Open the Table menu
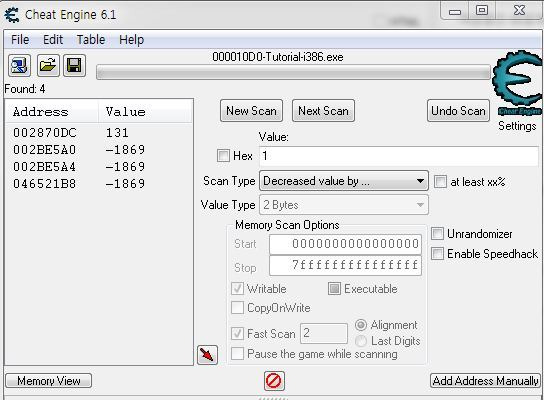The width and height of the screenshot is (544, 400). [91, 40]
